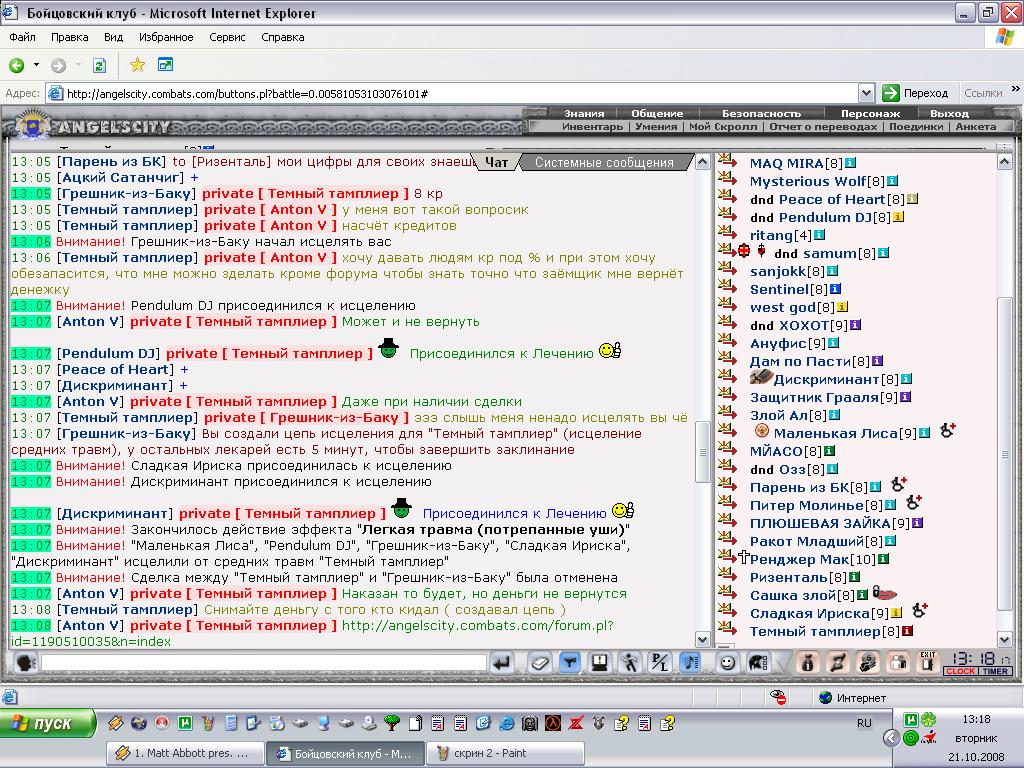The height and width of the screenshot is (768, 1024).
Task: Open the Безопасность game menu
Action: click(761, 114)
